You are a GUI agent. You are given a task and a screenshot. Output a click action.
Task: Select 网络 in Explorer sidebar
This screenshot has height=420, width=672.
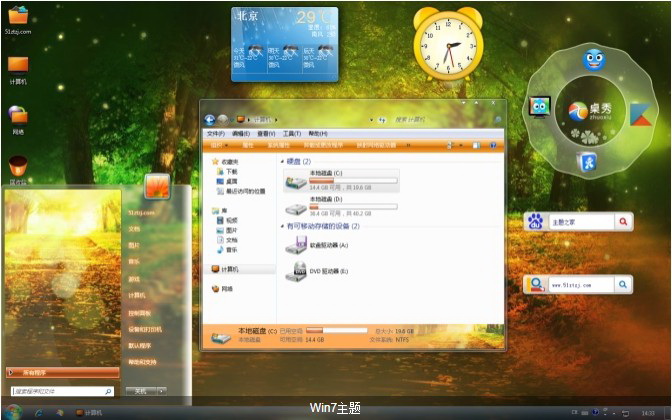click(222, 289)
